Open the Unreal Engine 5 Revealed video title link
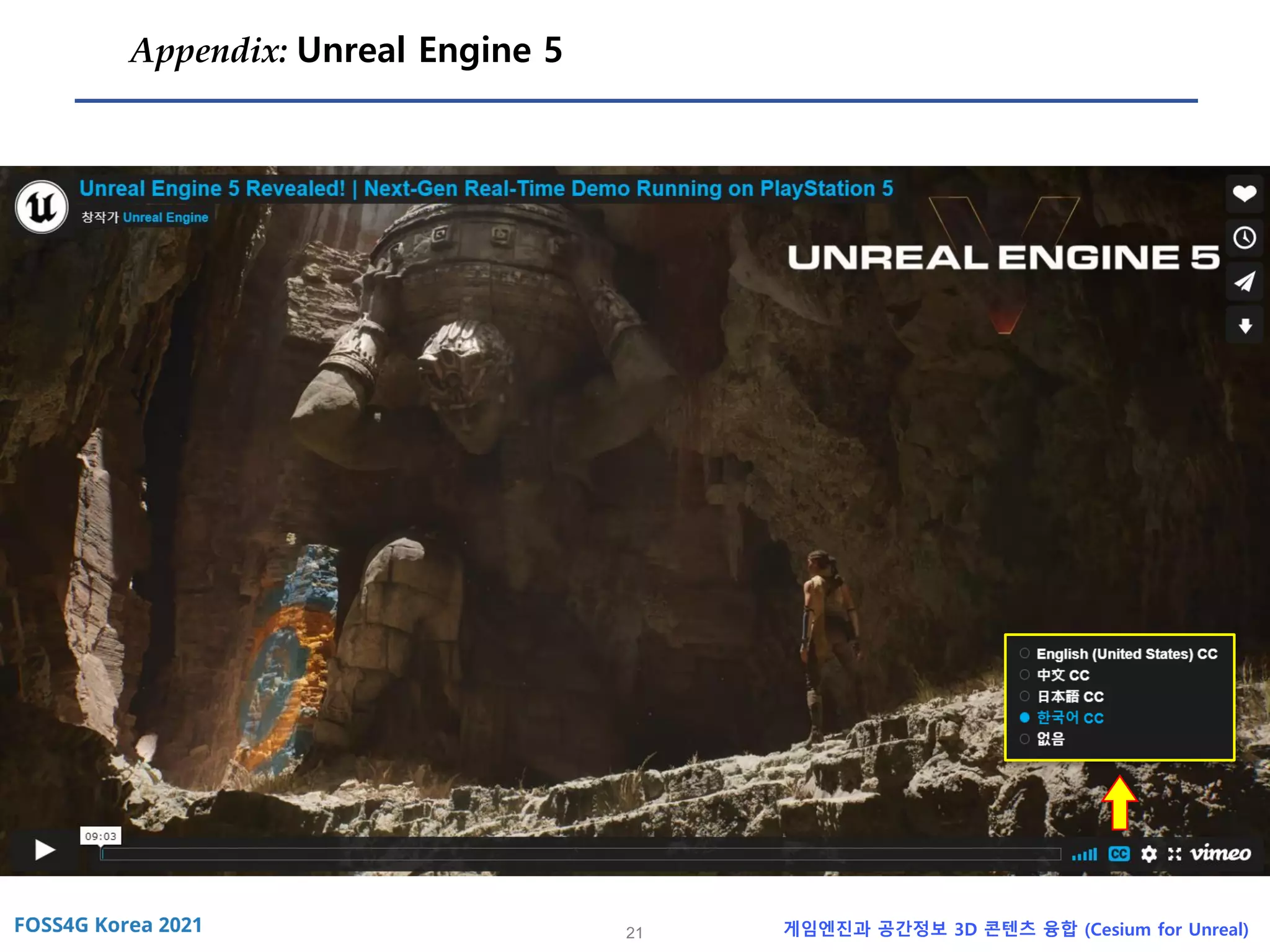This screenshot has width=1270, height=952. [x=486, y=188]
